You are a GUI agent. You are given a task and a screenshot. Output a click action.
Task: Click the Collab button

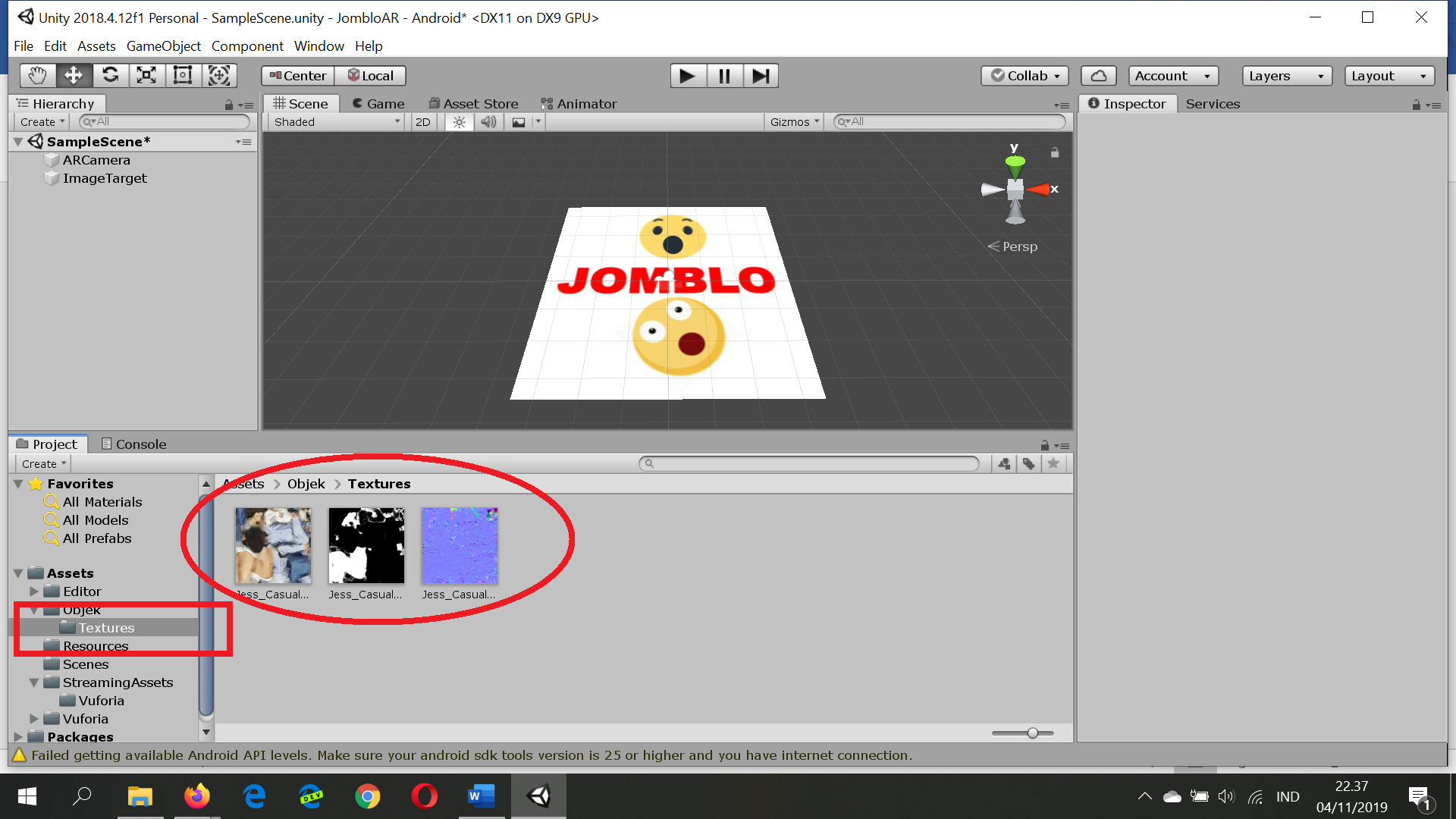[x=1025, y=76]
